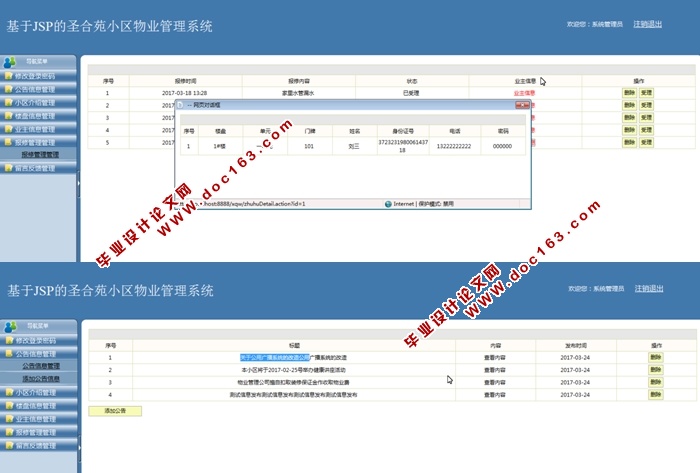Collapse 公告信息管理 menu on announcement page sidebar

coord(38,354)
